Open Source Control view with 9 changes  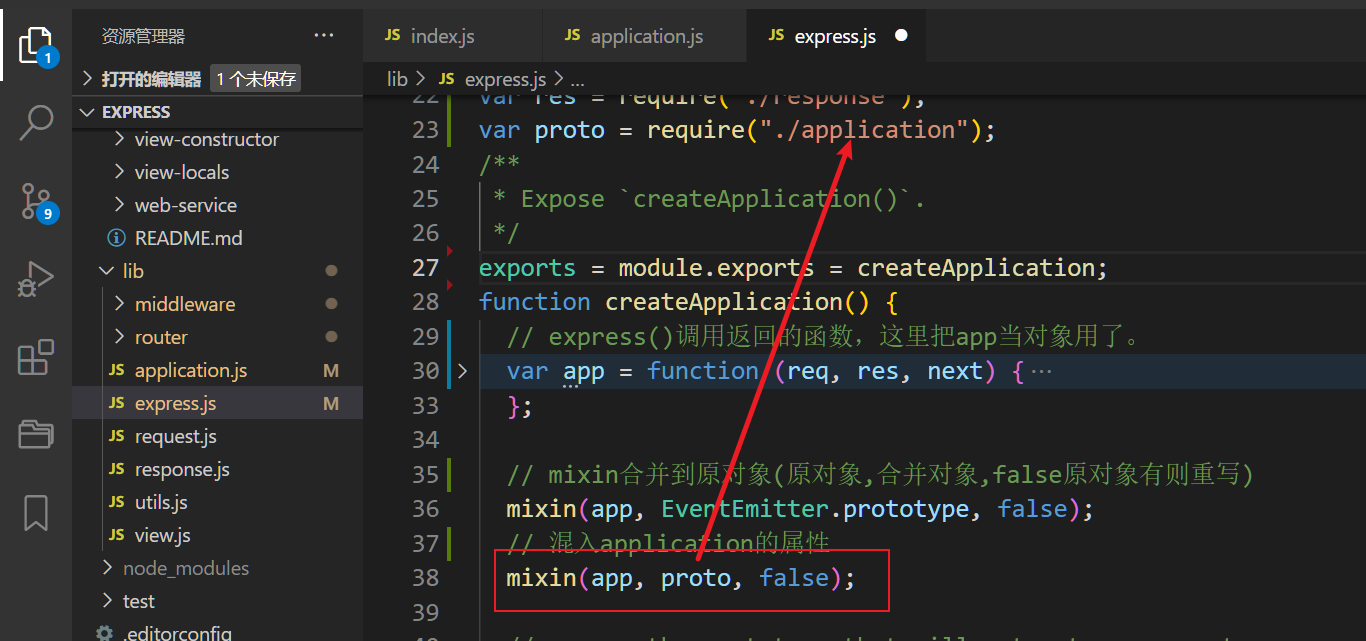click(x=36, y=201)
